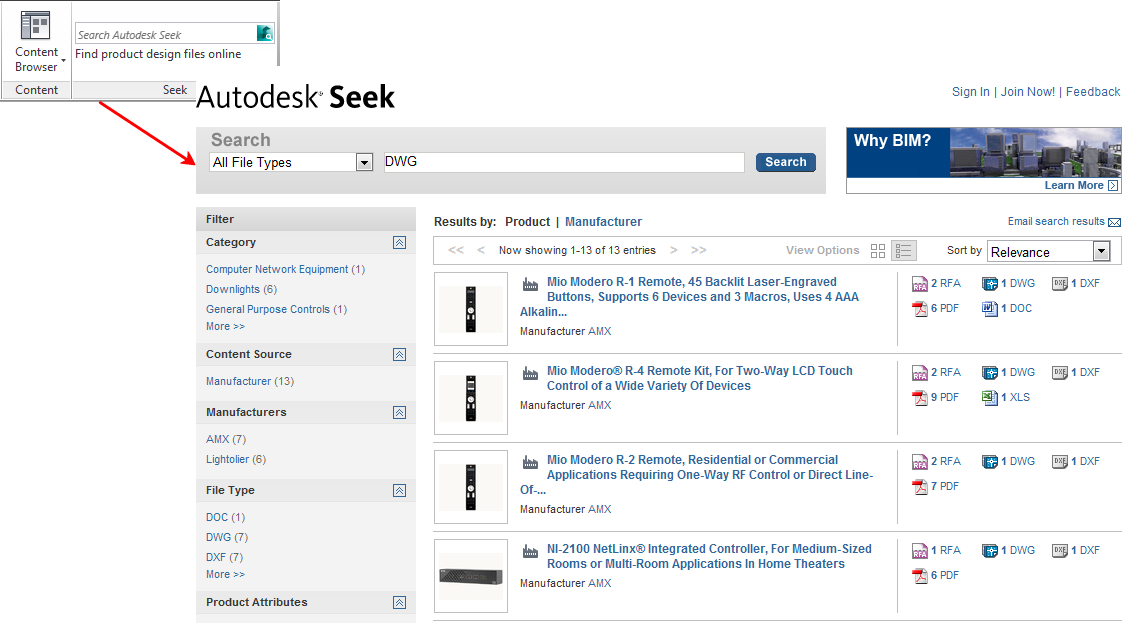Switch to grid view option

[x=878, y=250]
